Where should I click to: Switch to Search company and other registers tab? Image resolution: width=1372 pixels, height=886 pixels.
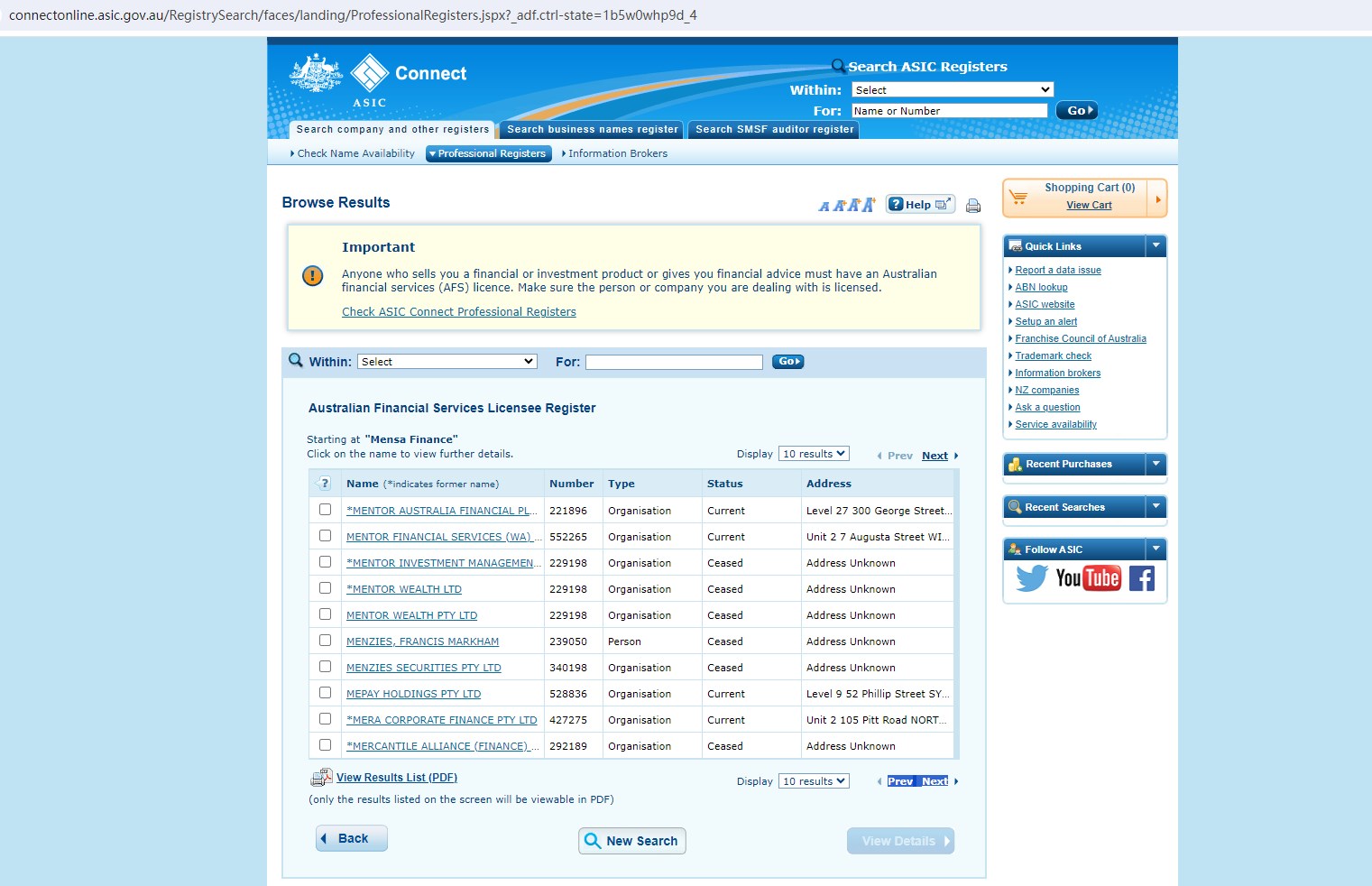coord(392,130)
